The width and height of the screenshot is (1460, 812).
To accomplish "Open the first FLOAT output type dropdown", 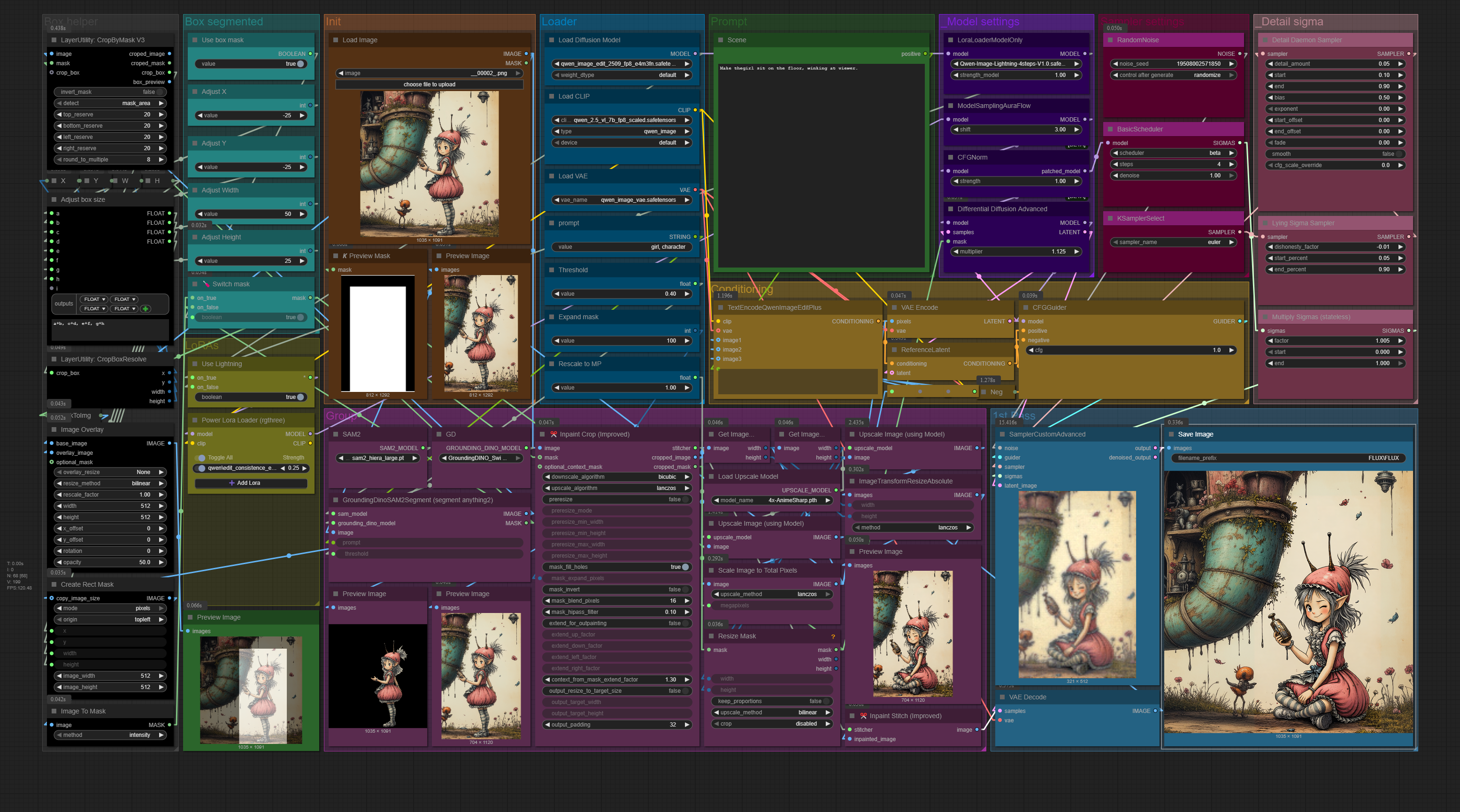I will pos(94,299).
